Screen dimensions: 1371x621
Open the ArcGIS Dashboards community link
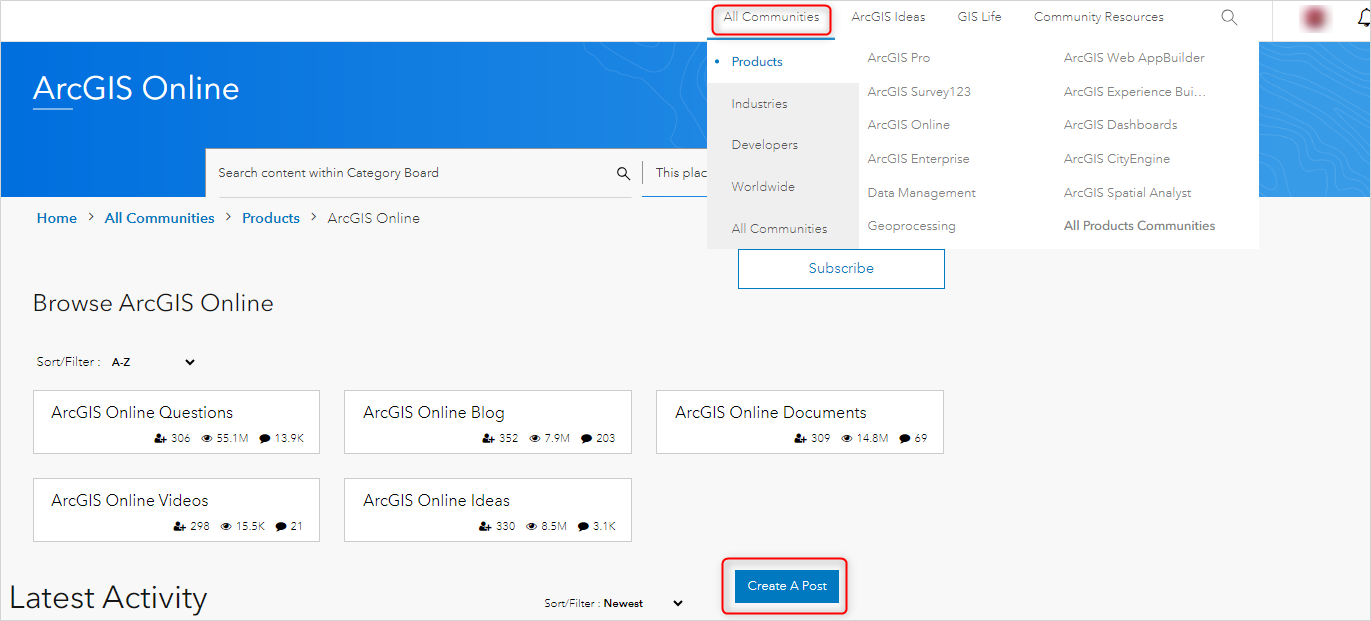point(1120,125)
